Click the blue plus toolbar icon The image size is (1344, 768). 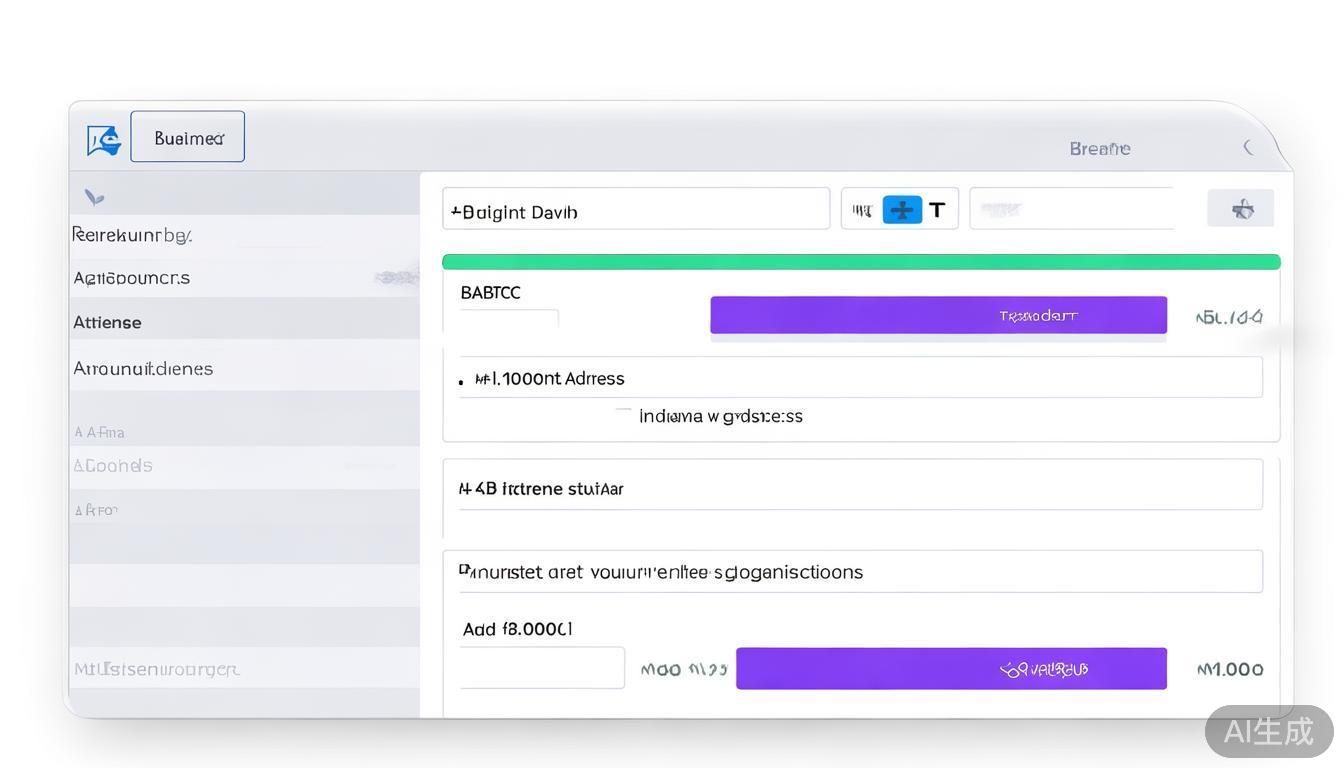click(902, 210)
